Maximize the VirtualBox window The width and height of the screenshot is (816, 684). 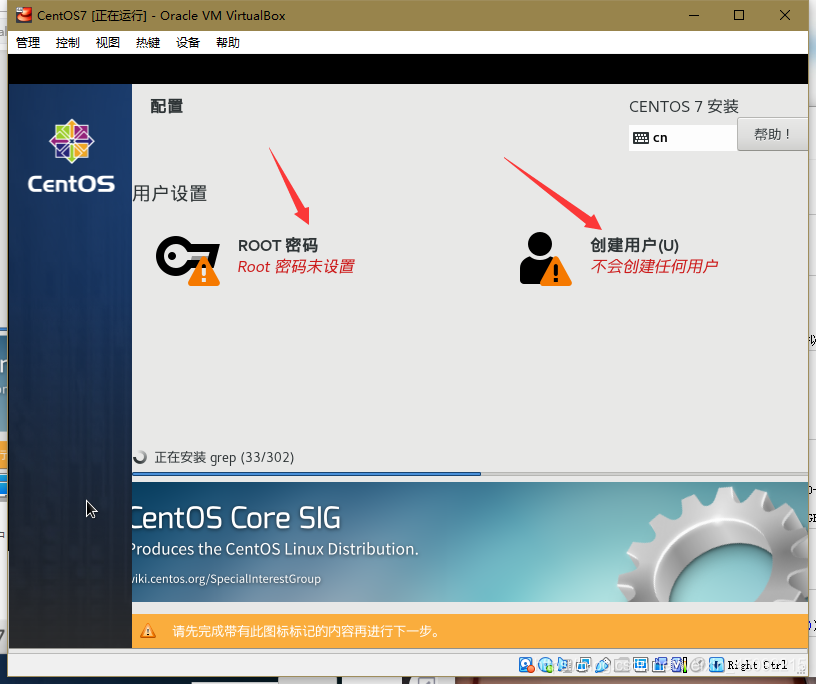click(x=739, y=15)
